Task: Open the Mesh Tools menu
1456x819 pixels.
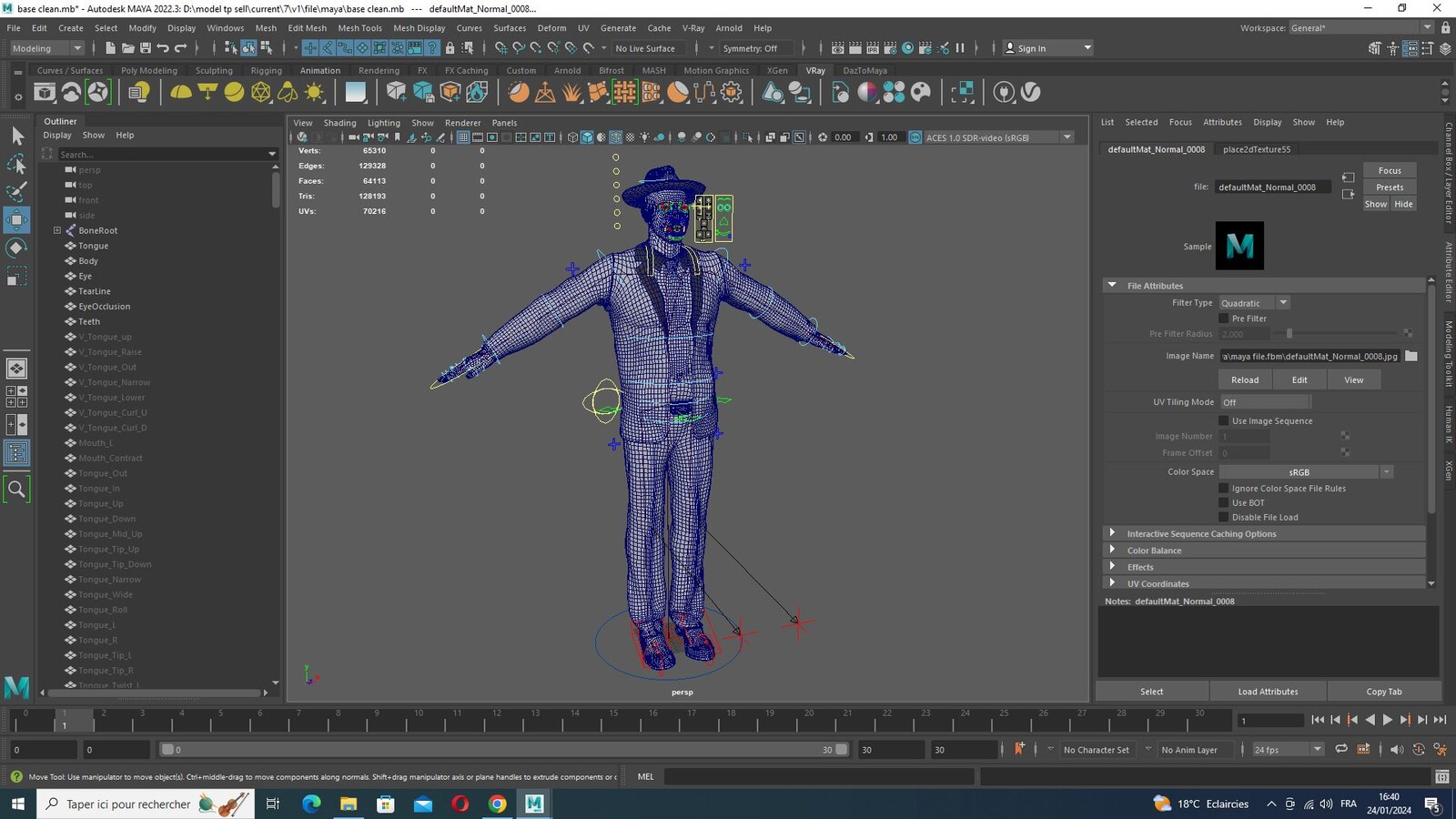Action: tap(359, 28)
